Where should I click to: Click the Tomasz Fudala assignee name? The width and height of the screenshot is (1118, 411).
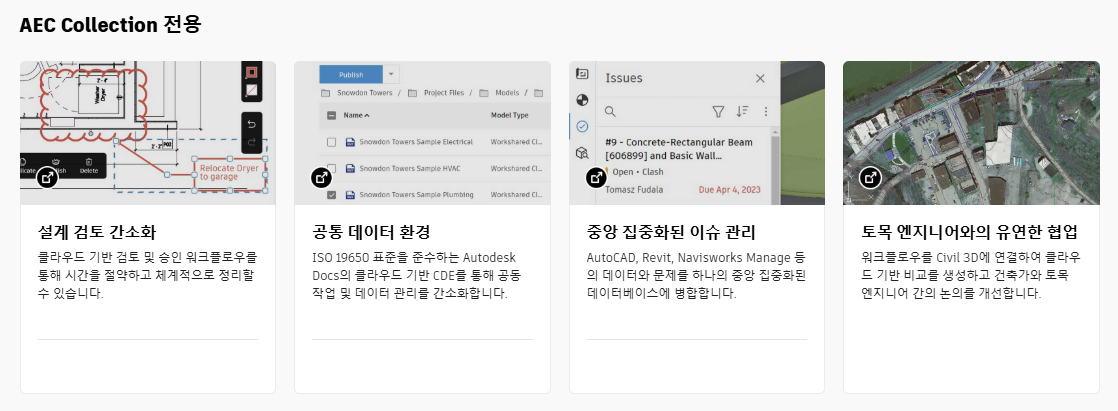click(x=637, y=190)
